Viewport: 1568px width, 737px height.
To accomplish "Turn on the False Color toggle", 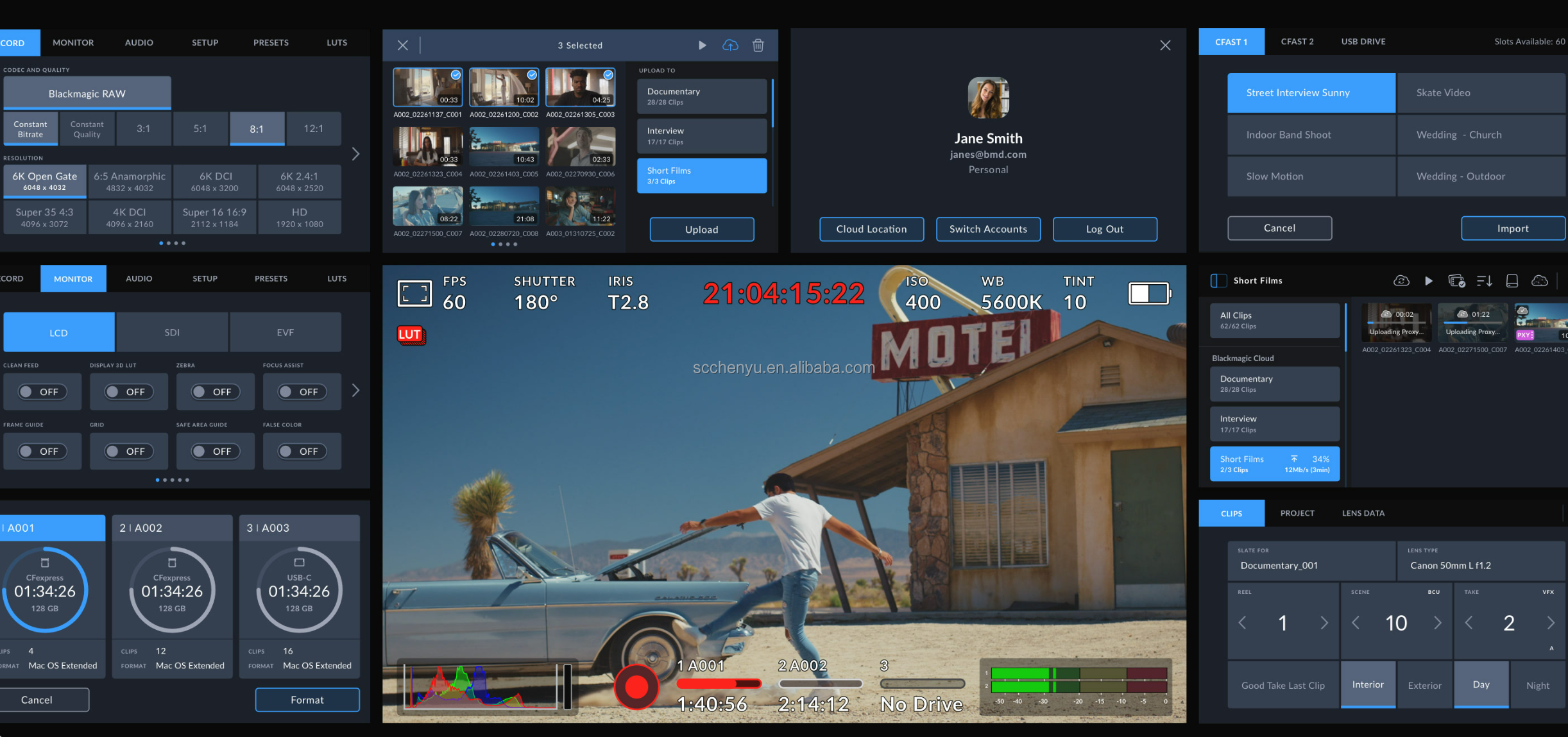I will coord(302,452).
